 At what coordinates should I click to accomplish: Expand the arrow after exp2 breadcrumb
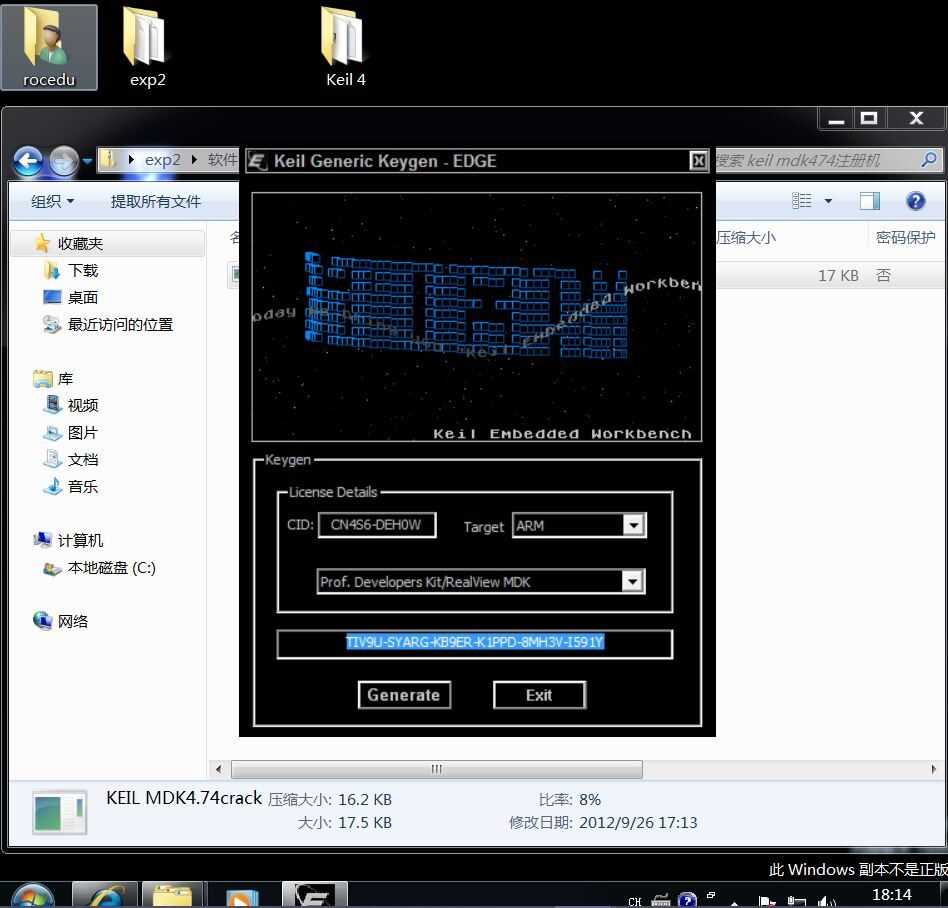click(194, 160)
